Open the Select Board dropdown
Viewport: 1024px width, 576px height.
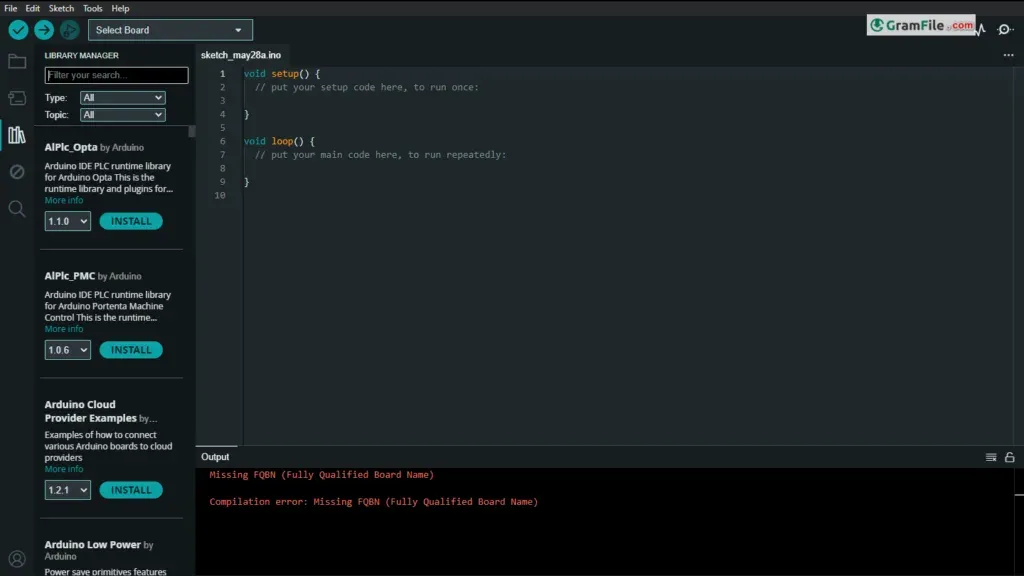(170, 30)
